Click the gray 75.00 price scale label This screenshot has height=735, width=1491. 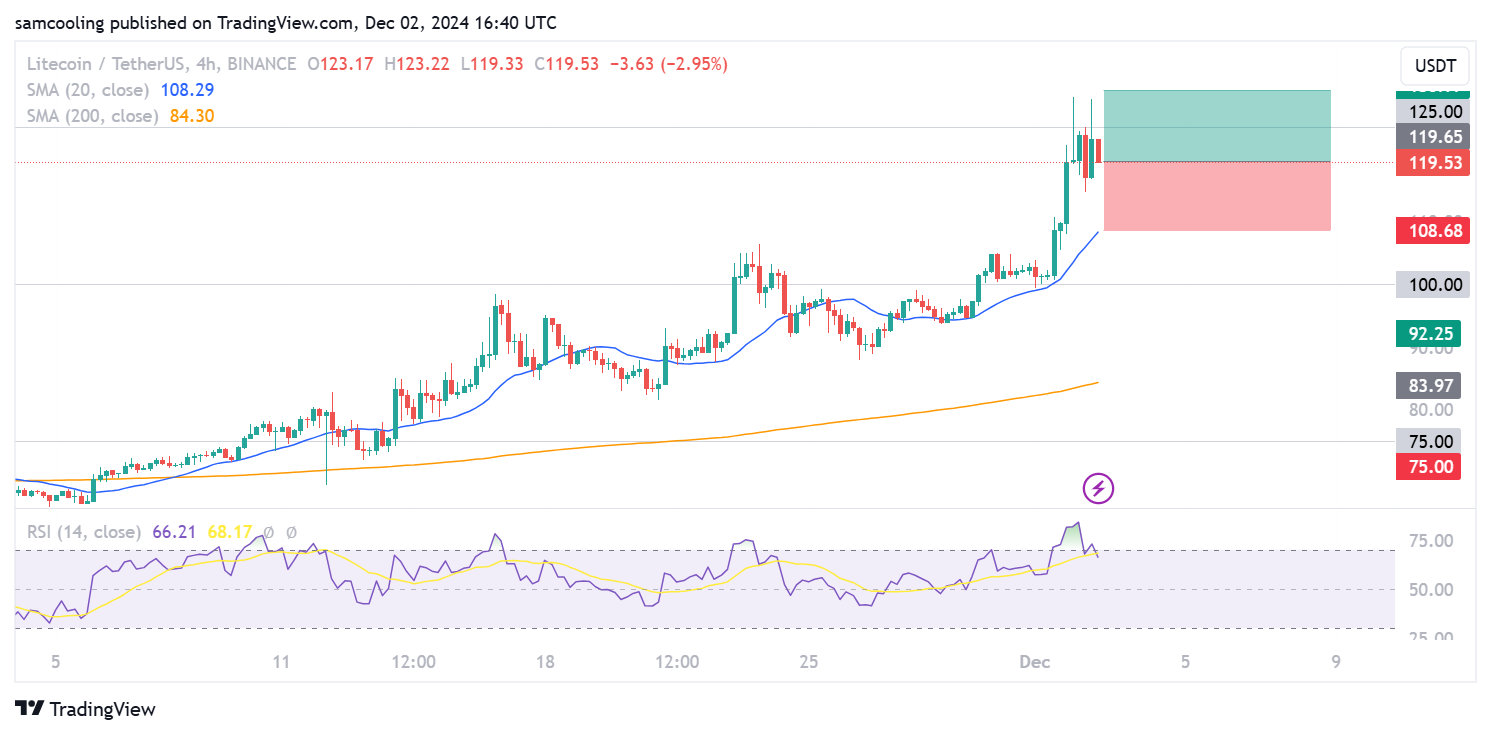1432,441
